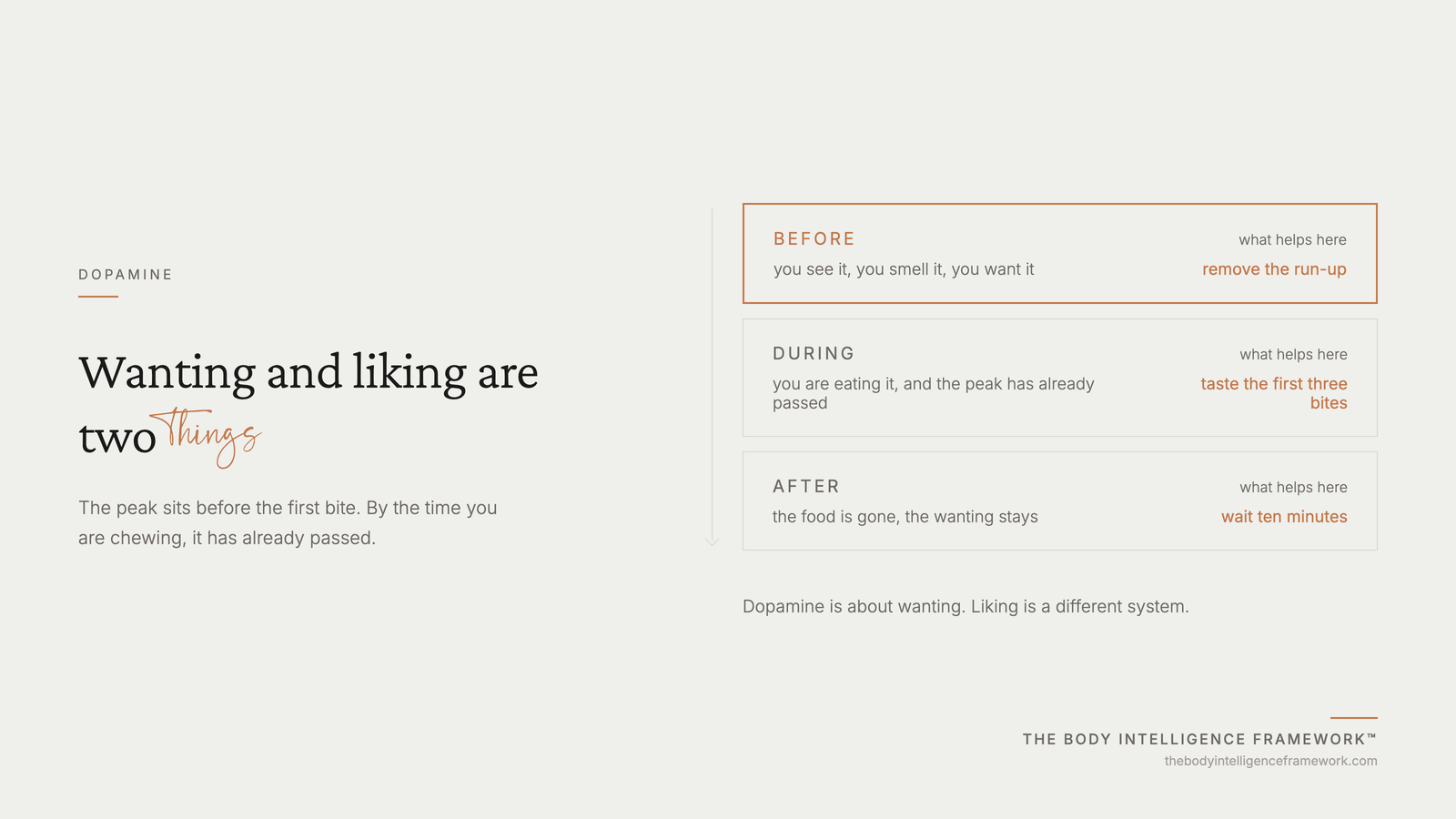Open thebodyintelligenceframework.com link
This screenshot has width=1456, height=819.
(1270, 761)
